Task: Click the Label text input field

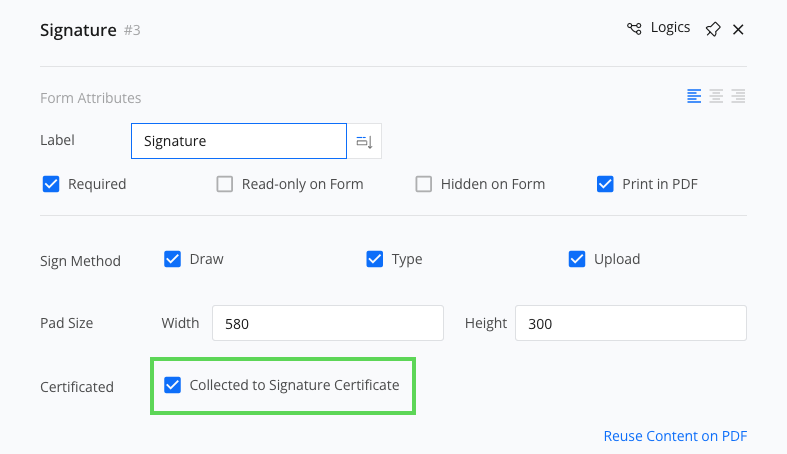Action: click(x=238, y=141)
